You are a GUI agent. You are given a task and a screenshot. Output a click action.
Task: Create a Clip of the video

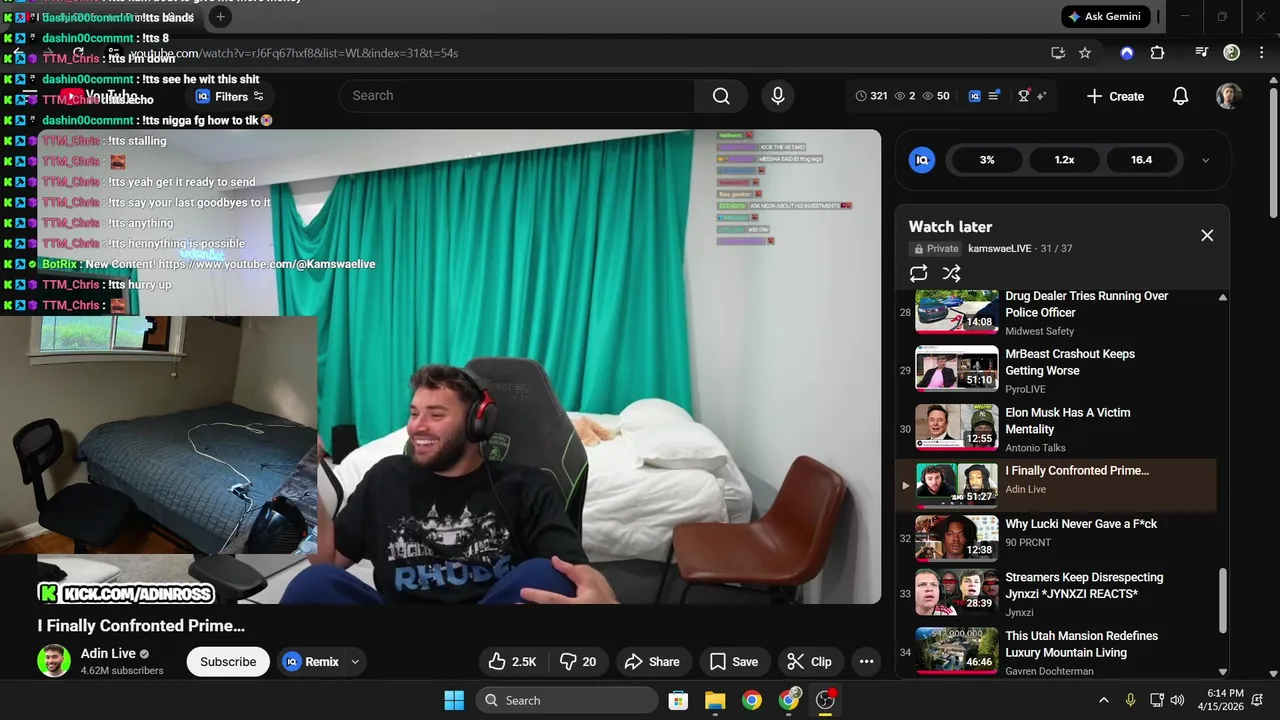pos(809,662)
